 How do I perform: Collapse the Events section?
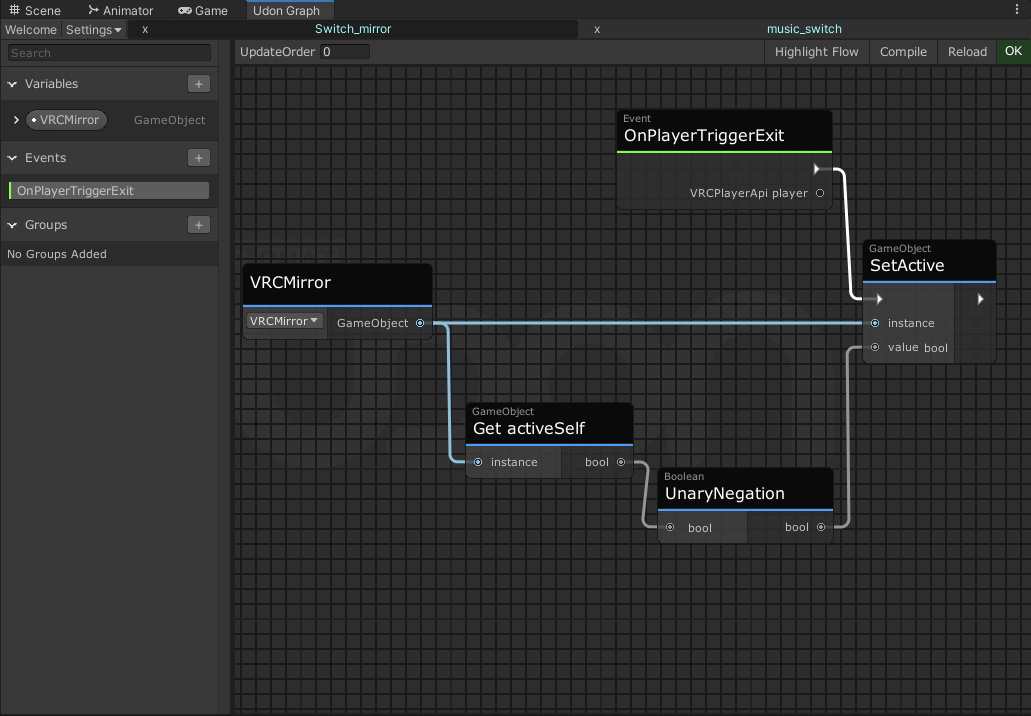13,158
